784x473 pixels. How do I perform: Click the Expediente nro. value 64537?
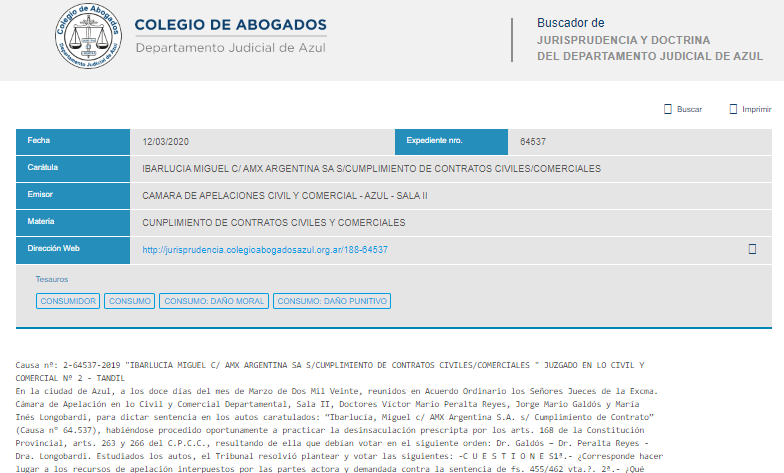tap(533, 142)
